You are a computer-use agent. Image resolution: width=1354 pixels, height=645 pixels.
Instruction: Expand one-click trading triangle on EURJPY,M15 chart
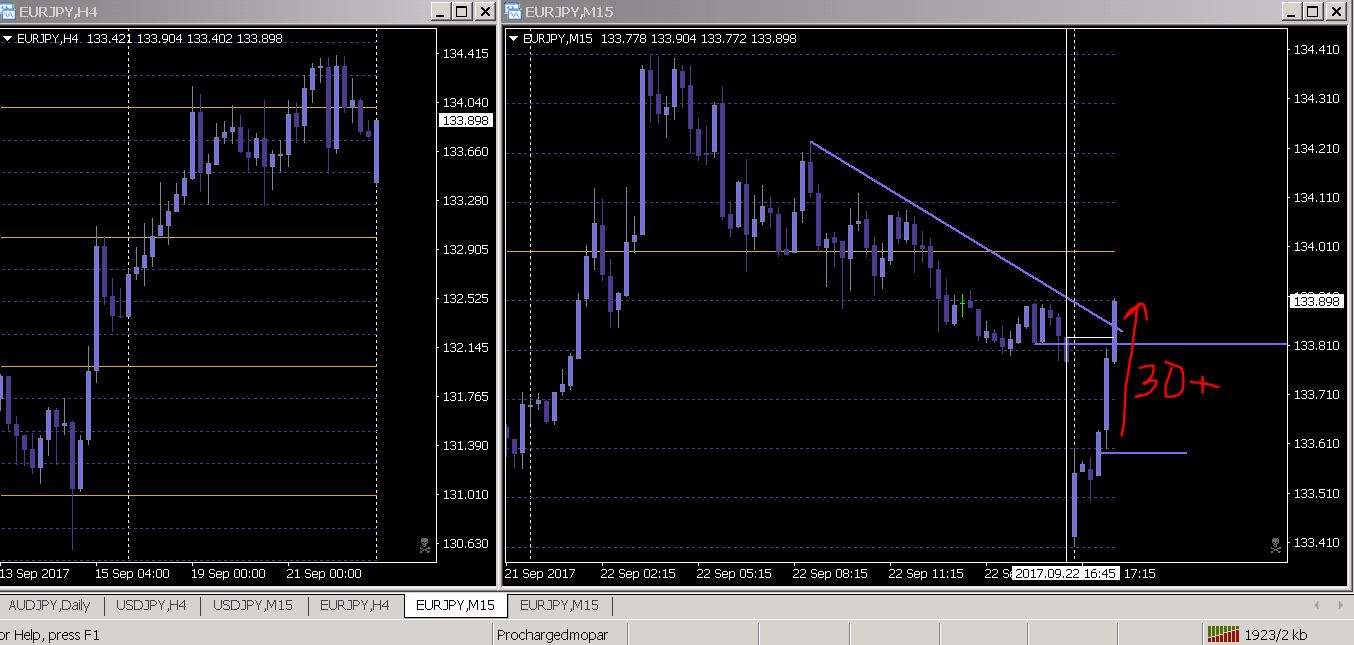coord(514,39)
